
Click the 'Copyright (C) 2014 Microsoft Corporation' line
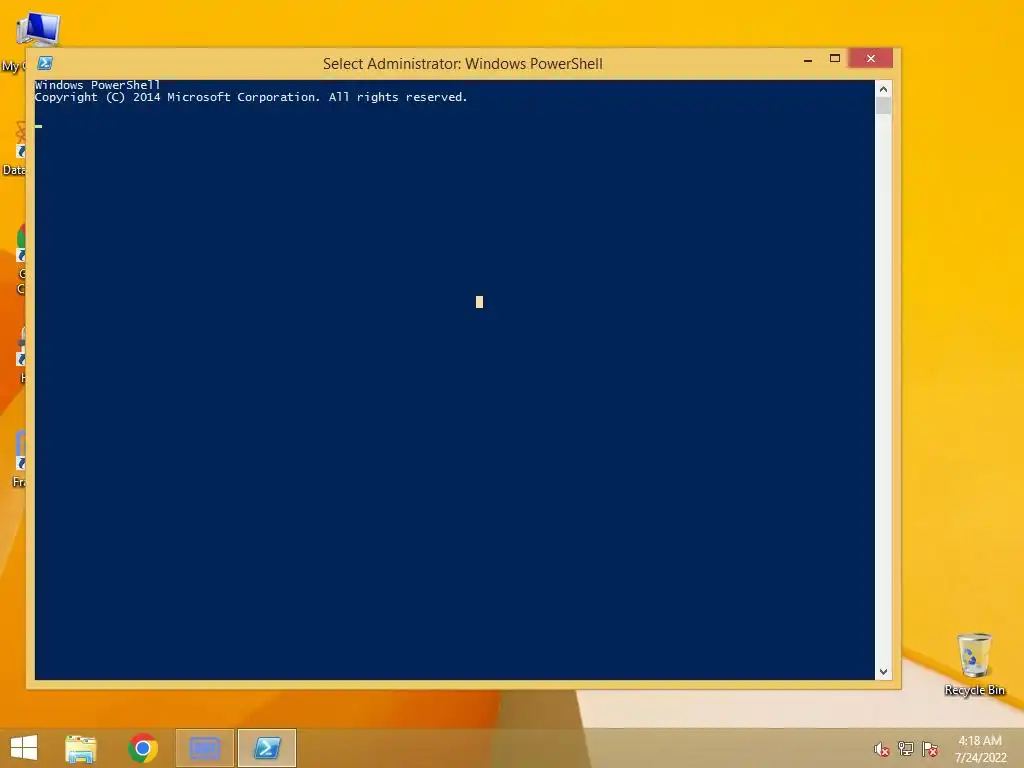251,97
